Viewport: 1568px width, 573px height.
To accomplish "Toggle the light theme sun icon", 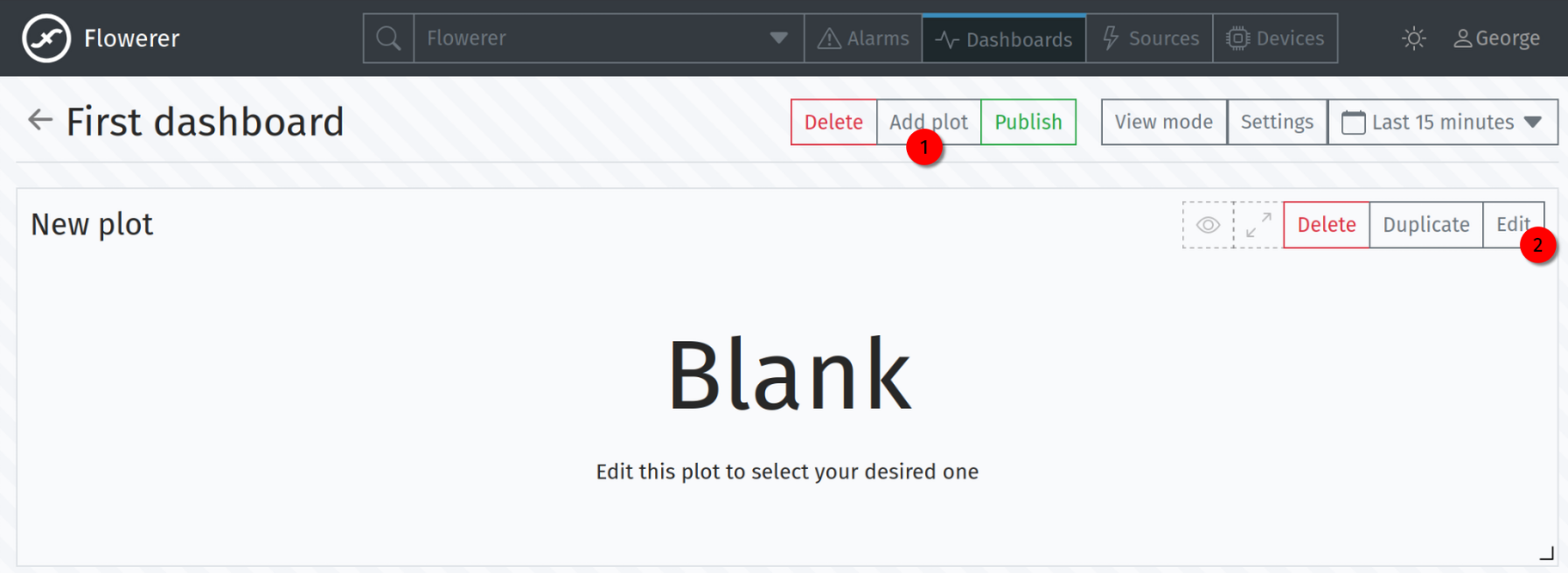I will click(x=1413, y=38).
